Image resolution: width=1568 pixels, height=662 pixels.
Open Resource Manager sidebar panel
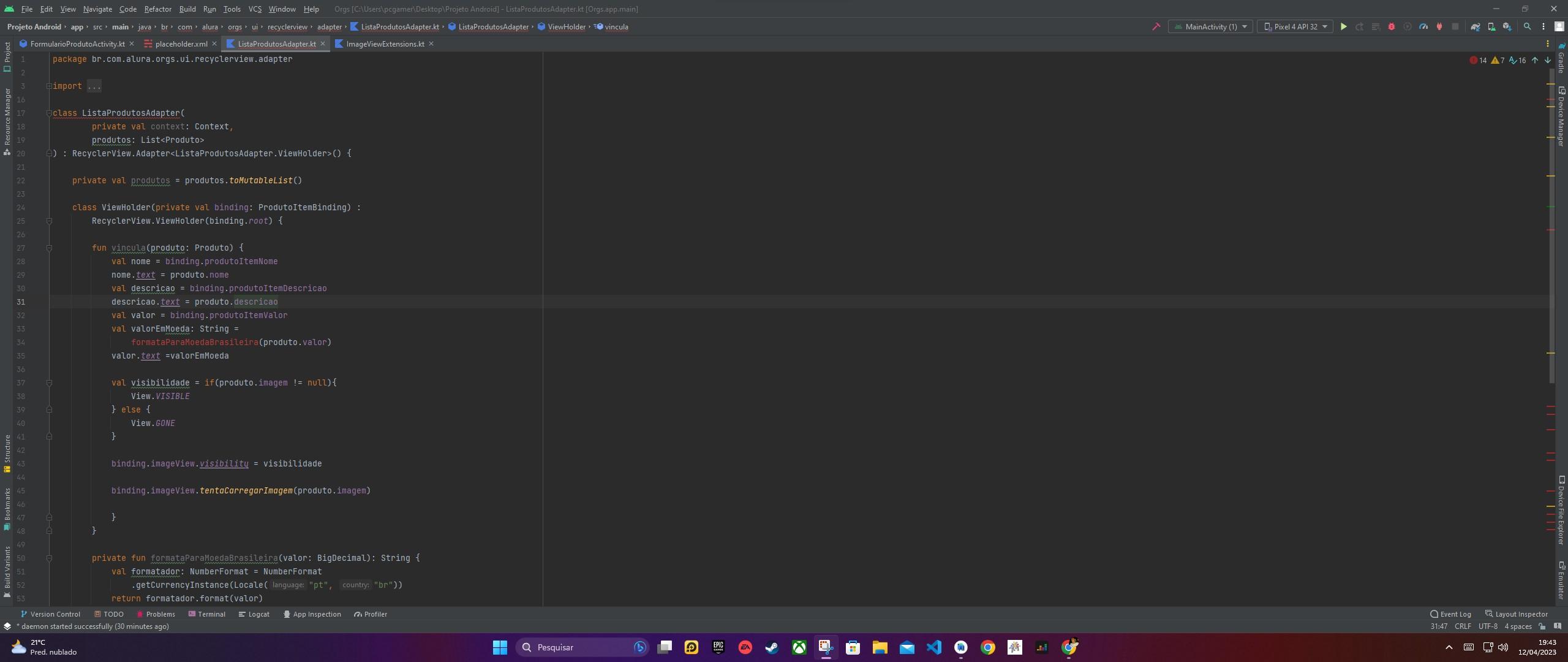pos(7,121)
